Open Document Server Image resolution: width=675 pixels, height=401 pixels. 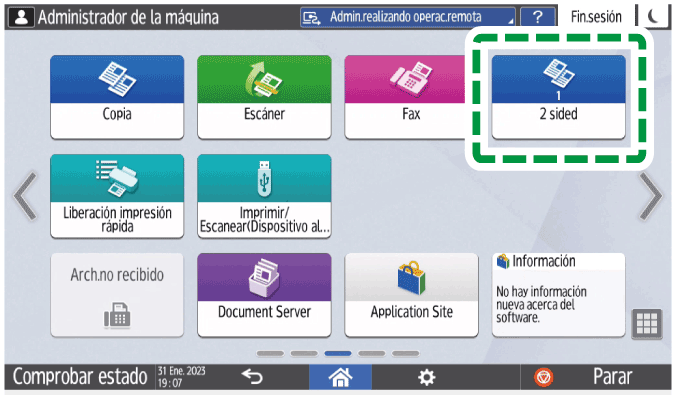[264, 295]
